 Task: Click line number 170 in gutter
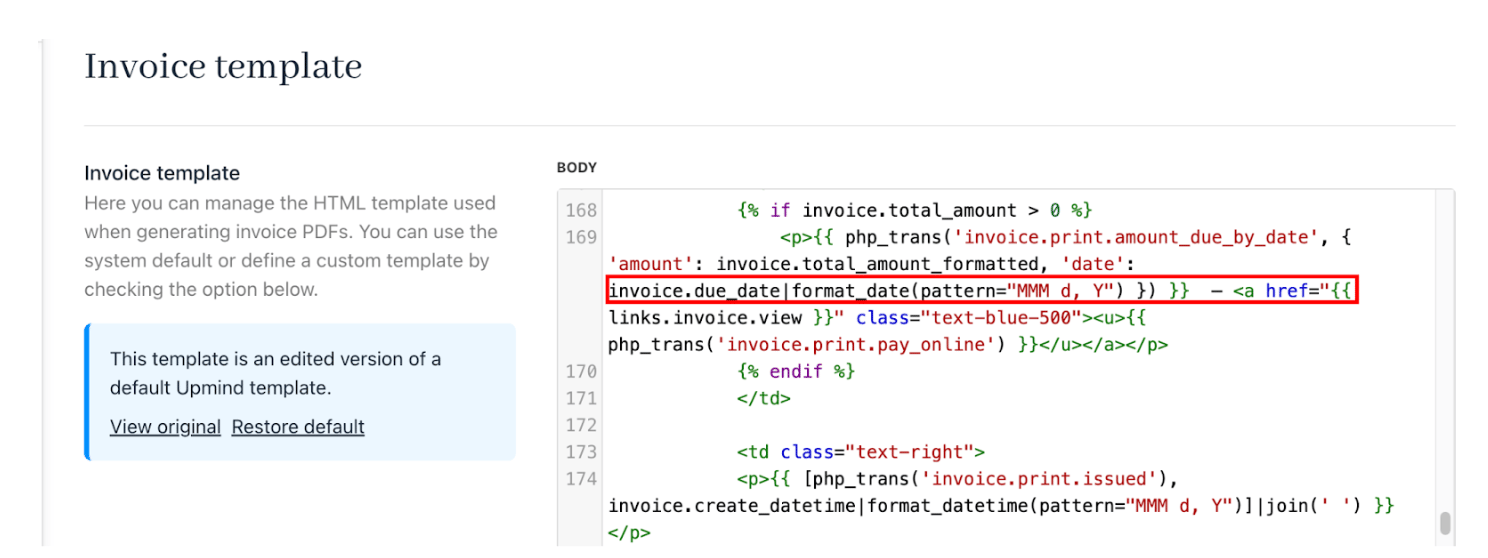coord(581,371)
